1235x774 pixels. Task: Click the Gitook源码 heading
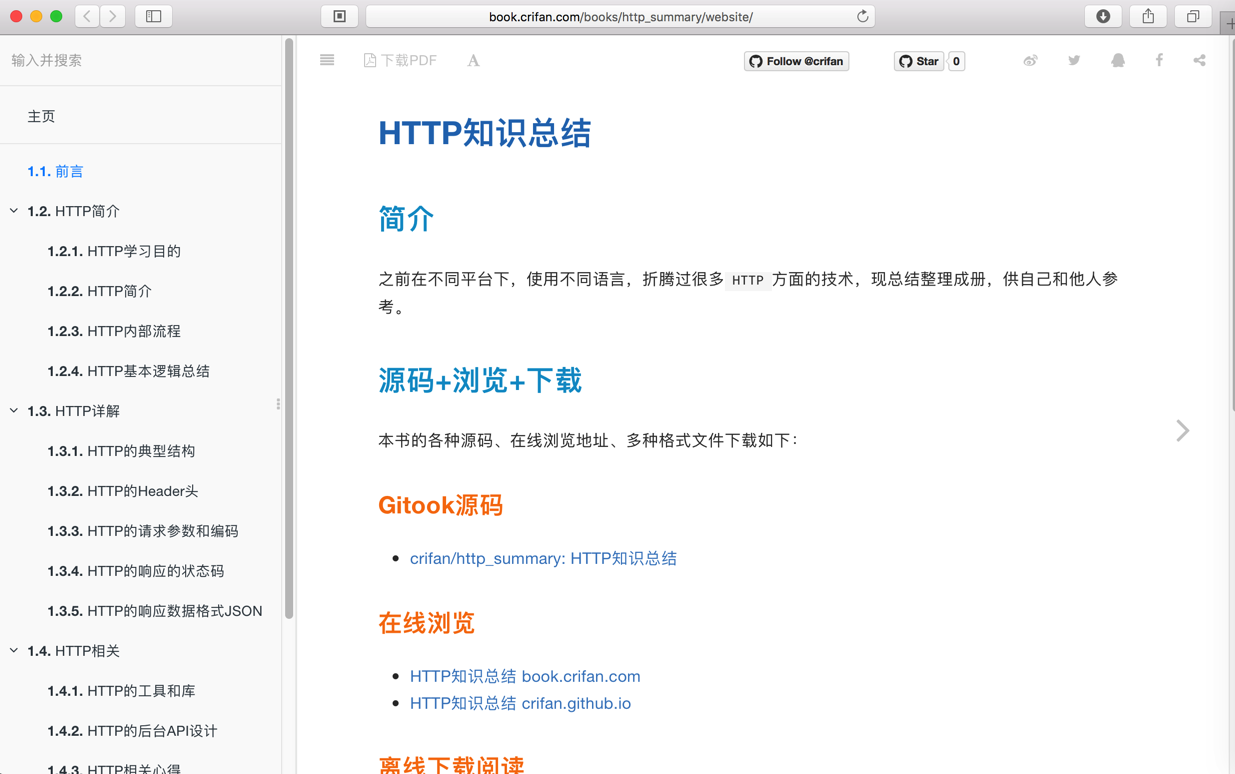[440, 505]
